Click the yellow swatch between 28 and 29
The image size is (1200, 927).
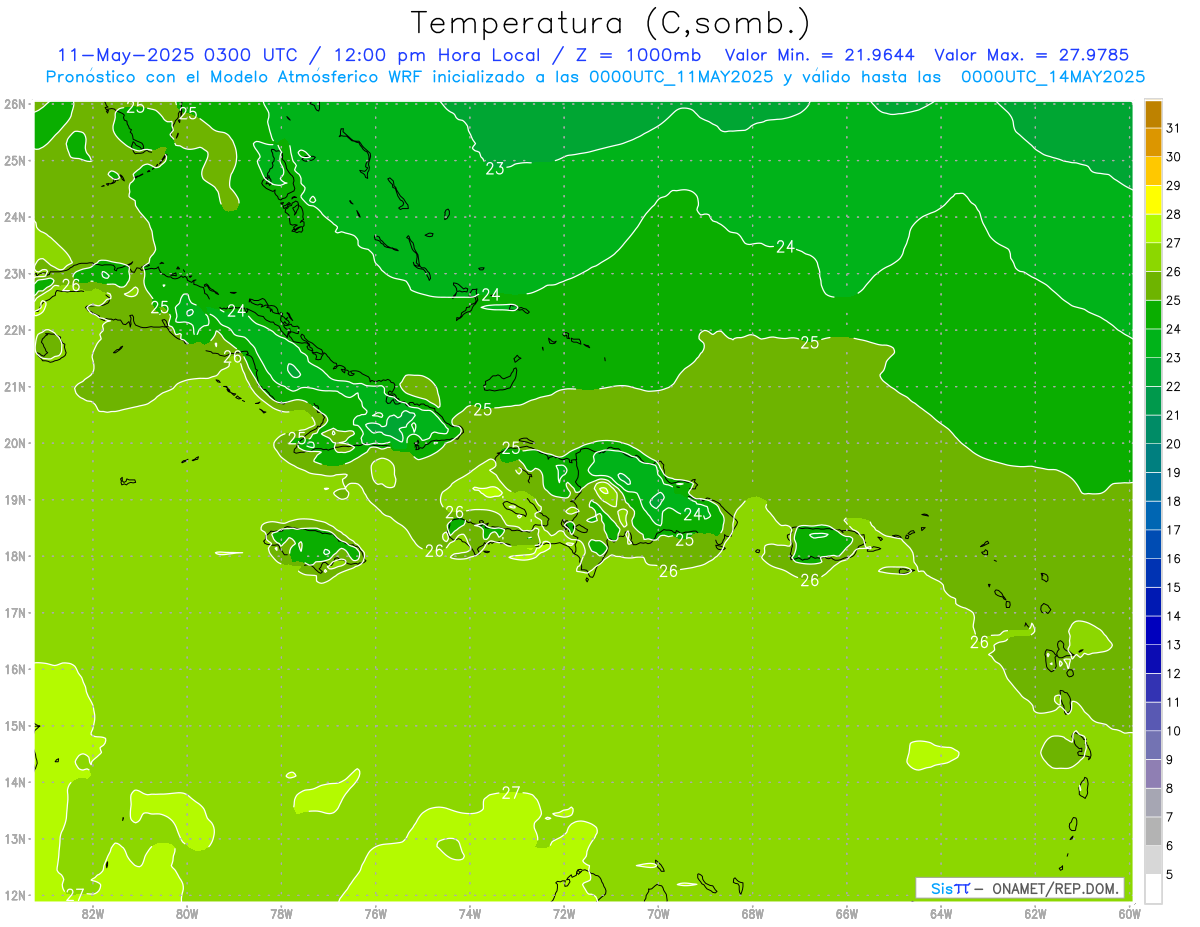coord(1153,200)
